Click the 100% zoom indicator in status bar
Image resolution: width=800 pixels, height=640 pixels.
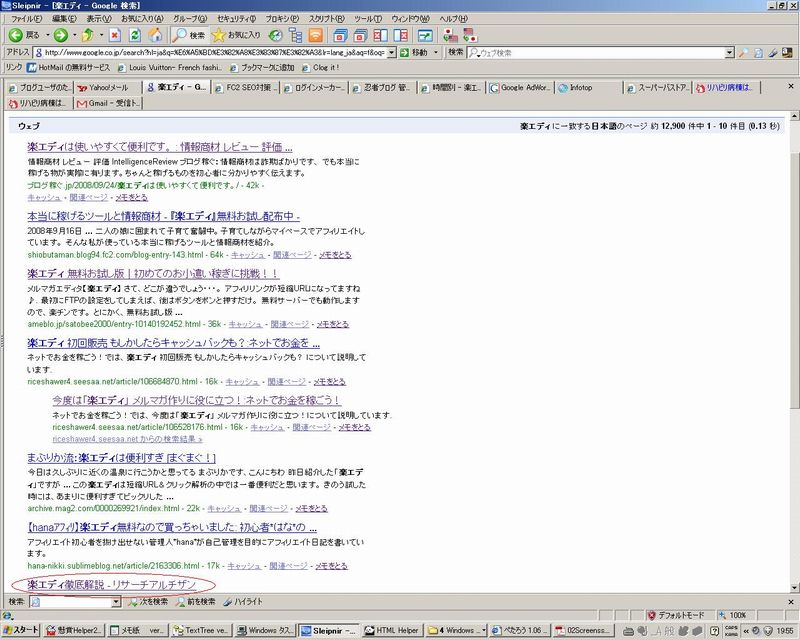(733, 615)
